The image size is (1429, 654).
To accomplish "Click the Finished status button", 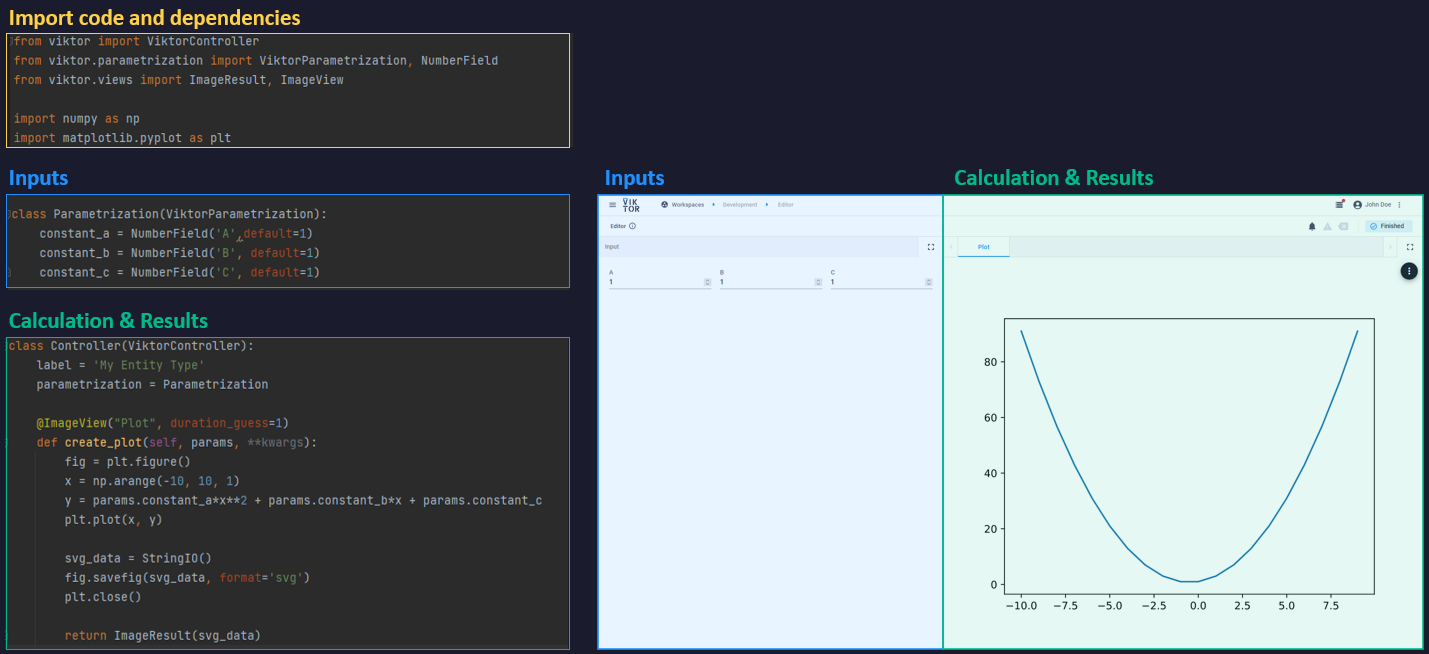I will coord(1388,226).
